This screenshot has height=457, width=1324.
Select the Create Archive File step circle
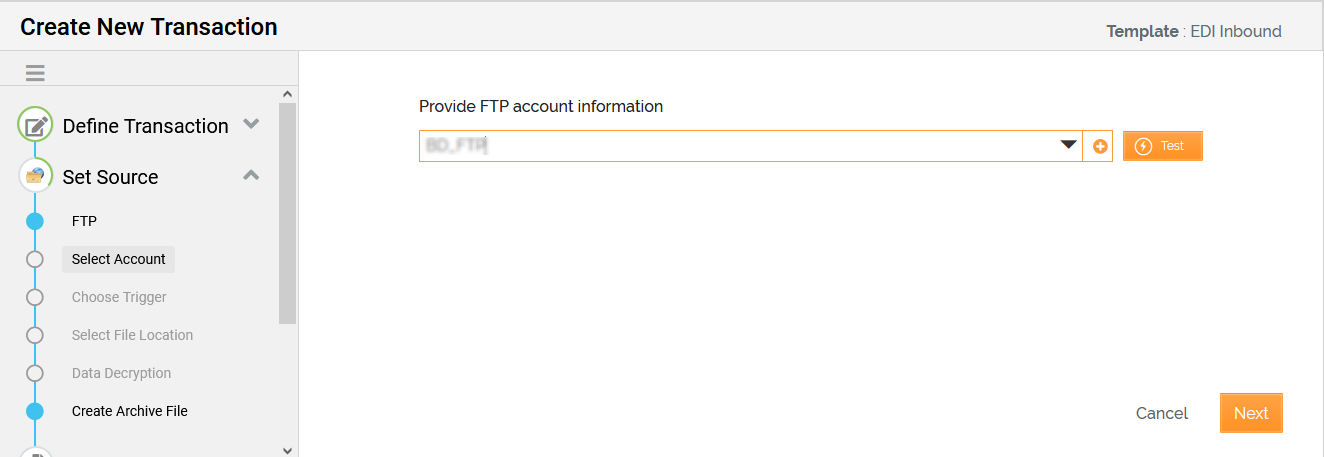[35, 411]
